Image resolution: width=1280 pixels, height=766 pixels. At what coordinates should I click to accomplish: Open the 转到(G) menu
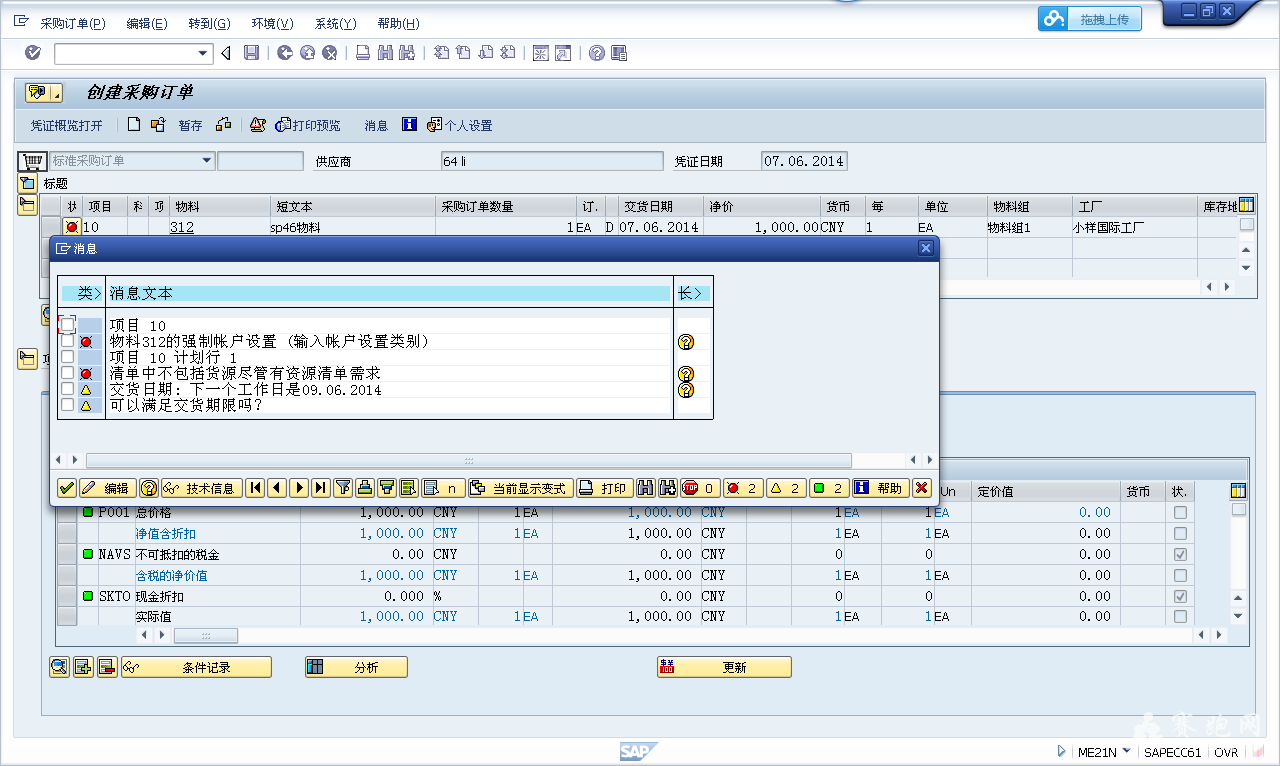click(209, 23)
